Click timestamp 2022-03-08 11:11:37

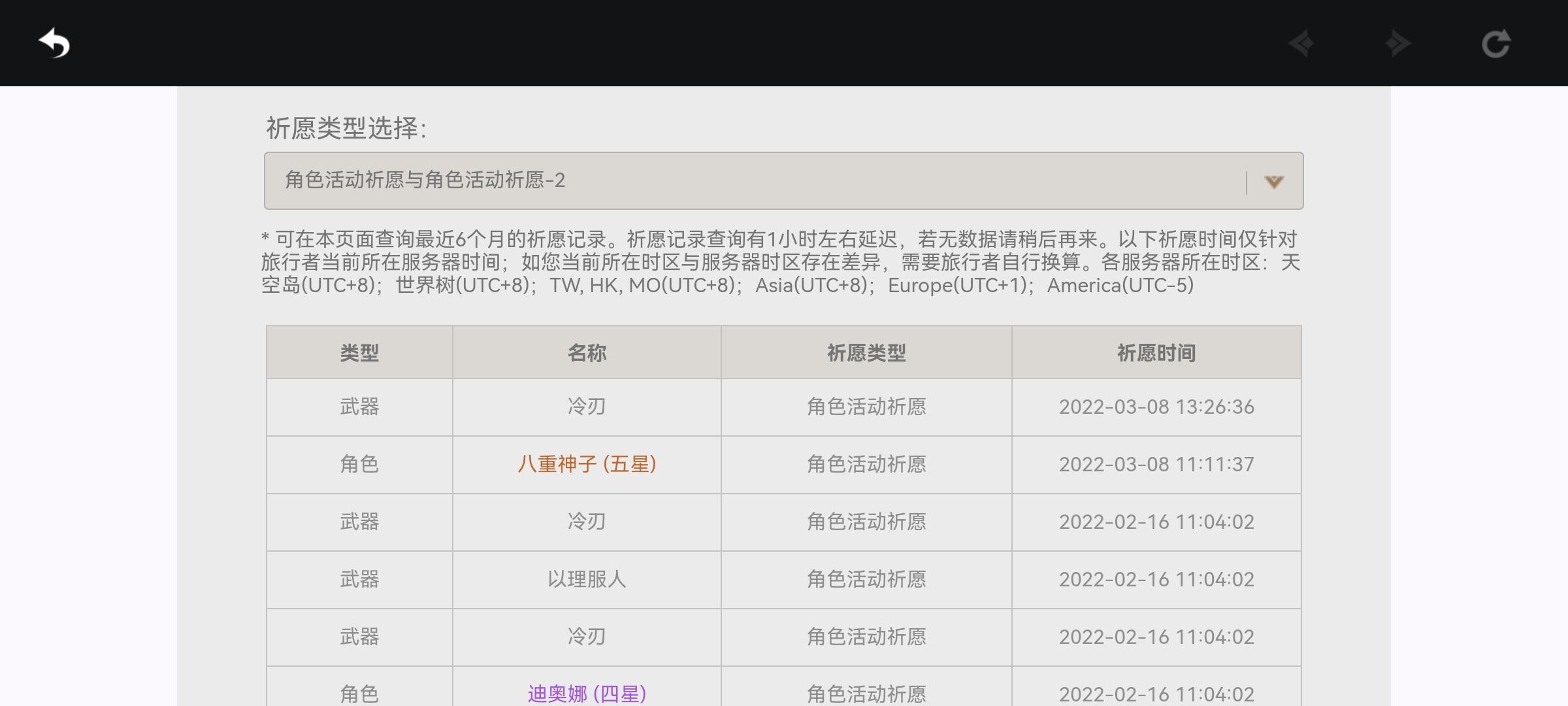point(1156,464)
